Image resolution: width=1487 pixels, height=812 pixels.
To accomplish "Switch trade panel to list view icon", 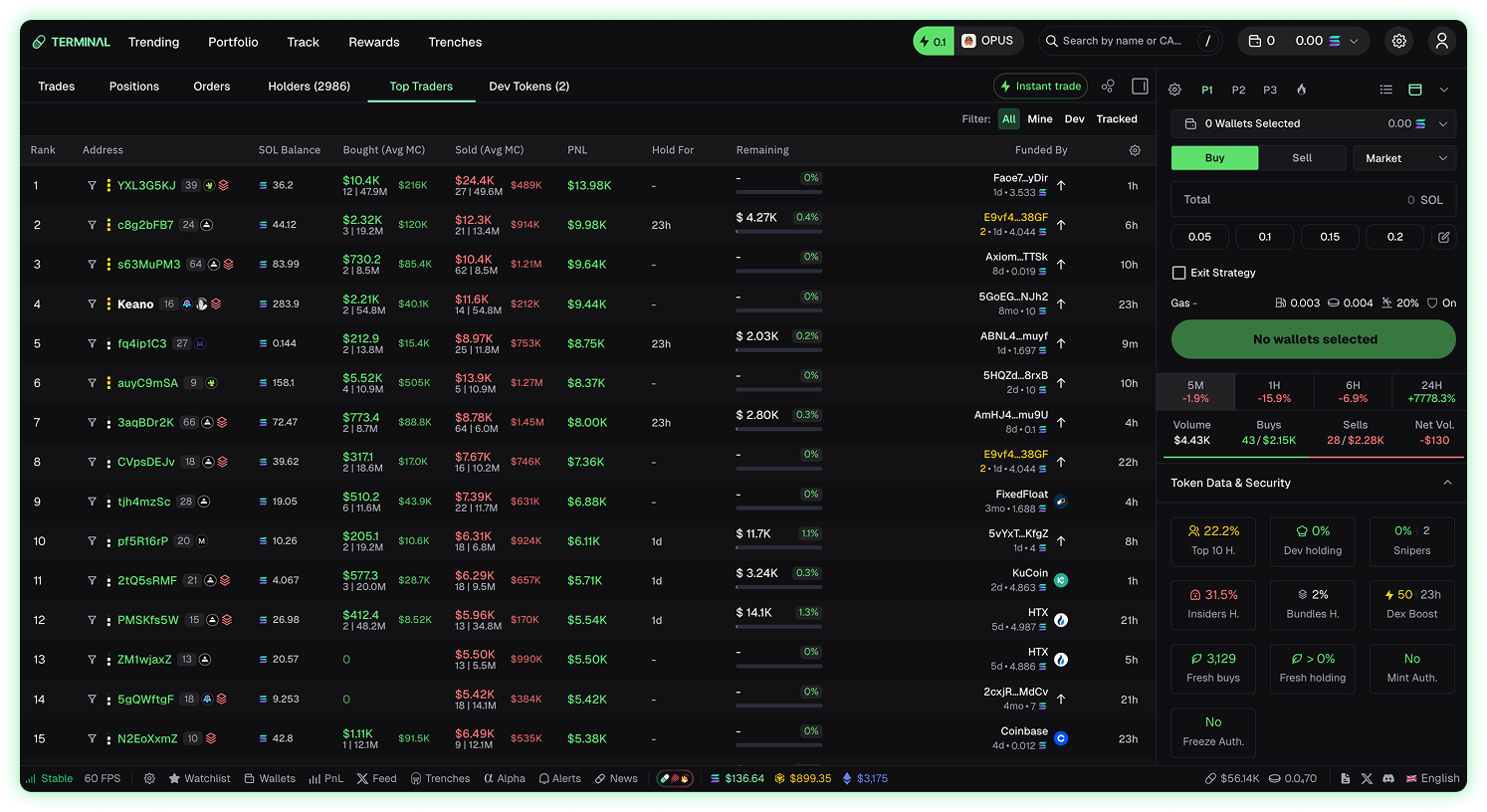I will 1385,90.
